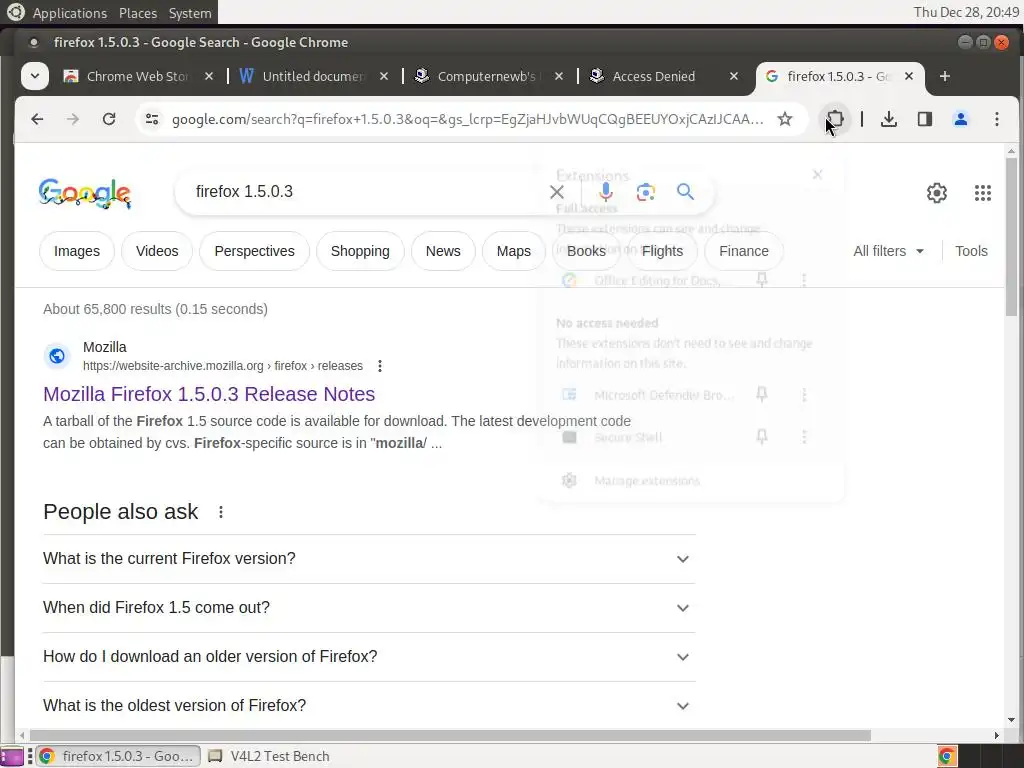Start voice search with the microphone
The height and width of the screenshot is (768, 1024).
[x=606, y=191]
